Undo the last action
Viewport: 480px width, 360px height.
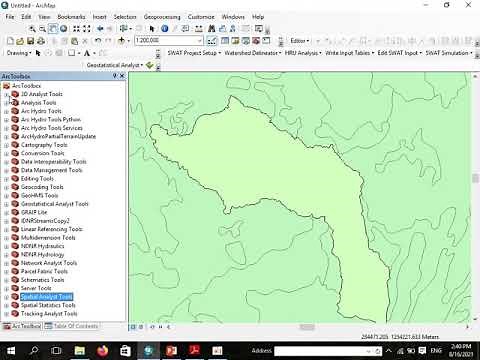click(98, 41)
